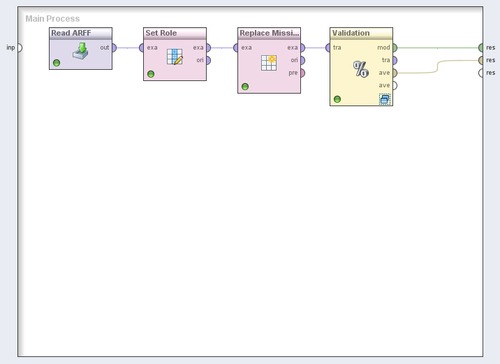Screen dimensions: 500x364
Task: Click the Replace Missing Values grid icon
Action: pyautogui.click(x=269, y=63)
